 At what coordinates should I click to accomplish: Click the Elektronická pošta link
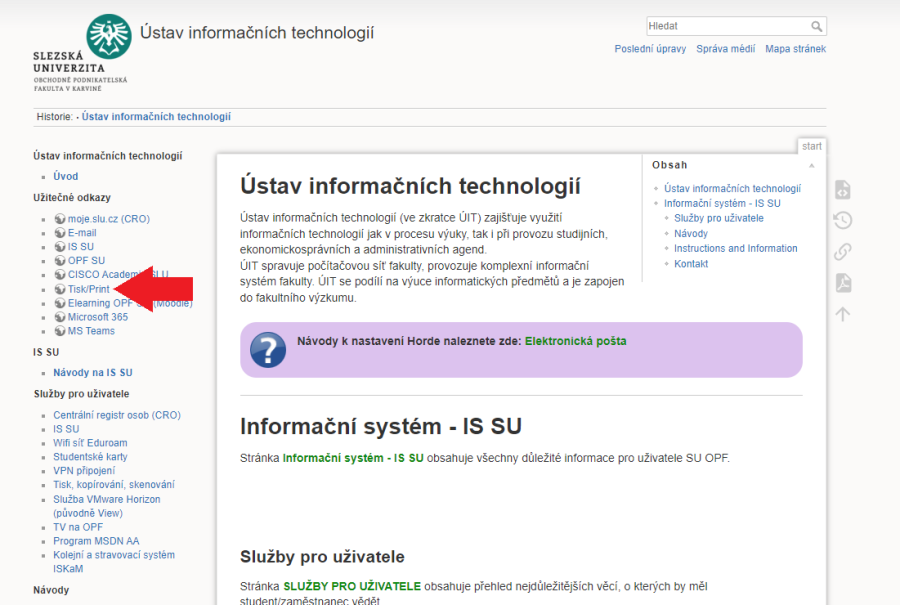coord(576,341)
